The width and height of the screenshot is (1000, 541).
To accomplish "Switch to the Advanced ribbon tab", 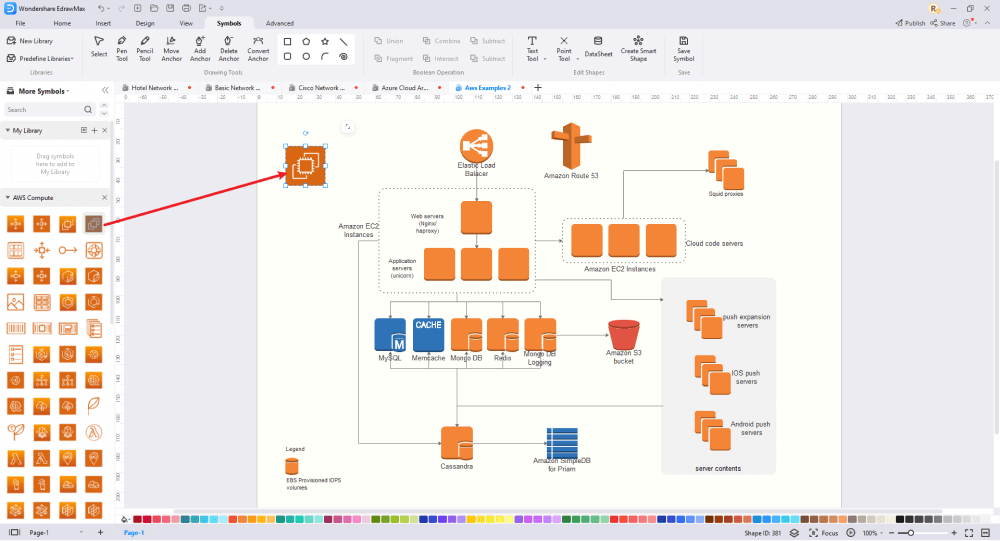I will tap(279, 23).
